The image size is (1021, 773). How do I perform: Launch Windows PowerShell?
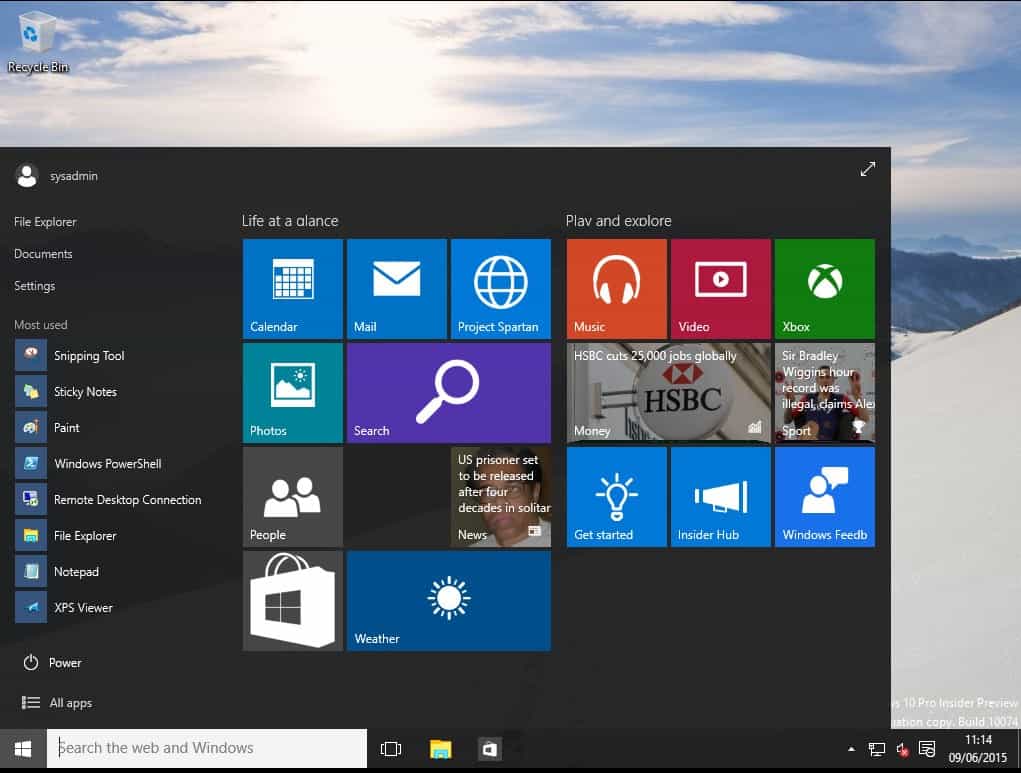pos(105,463)
